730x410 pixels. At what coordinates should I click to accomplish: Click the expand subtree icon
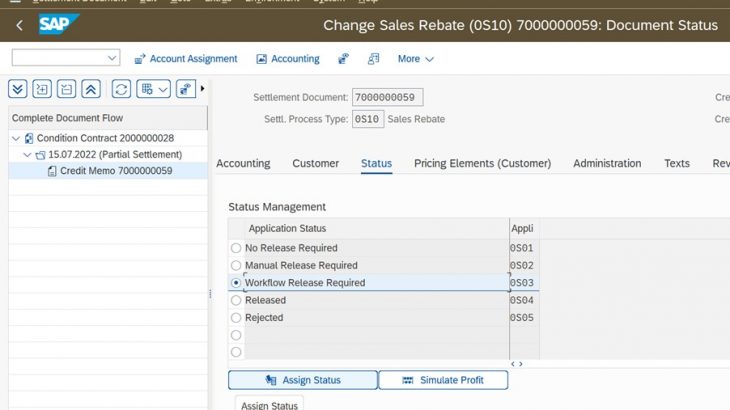click(x=42, y=89)
